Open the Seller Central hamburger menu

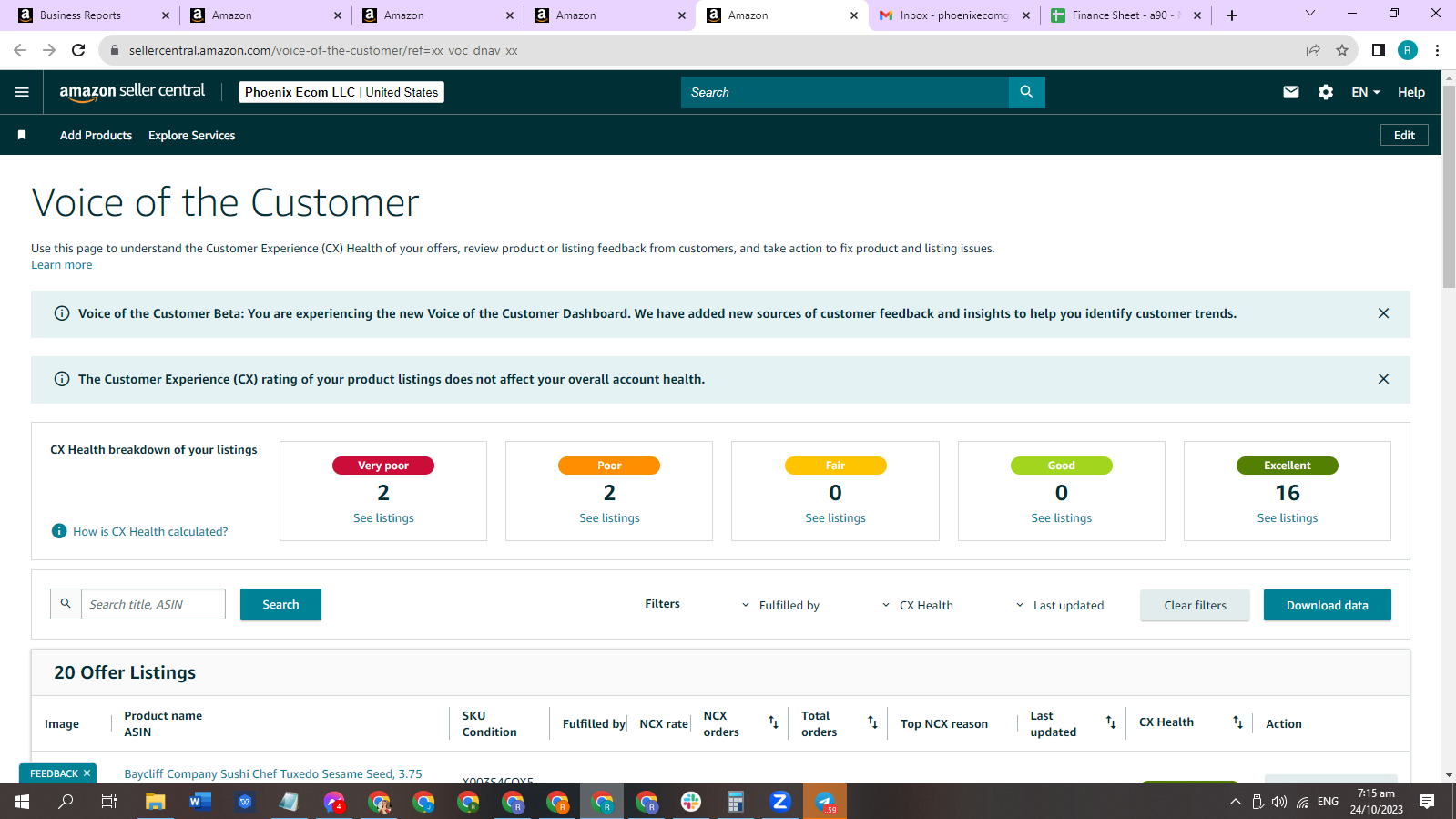(22, 92)
